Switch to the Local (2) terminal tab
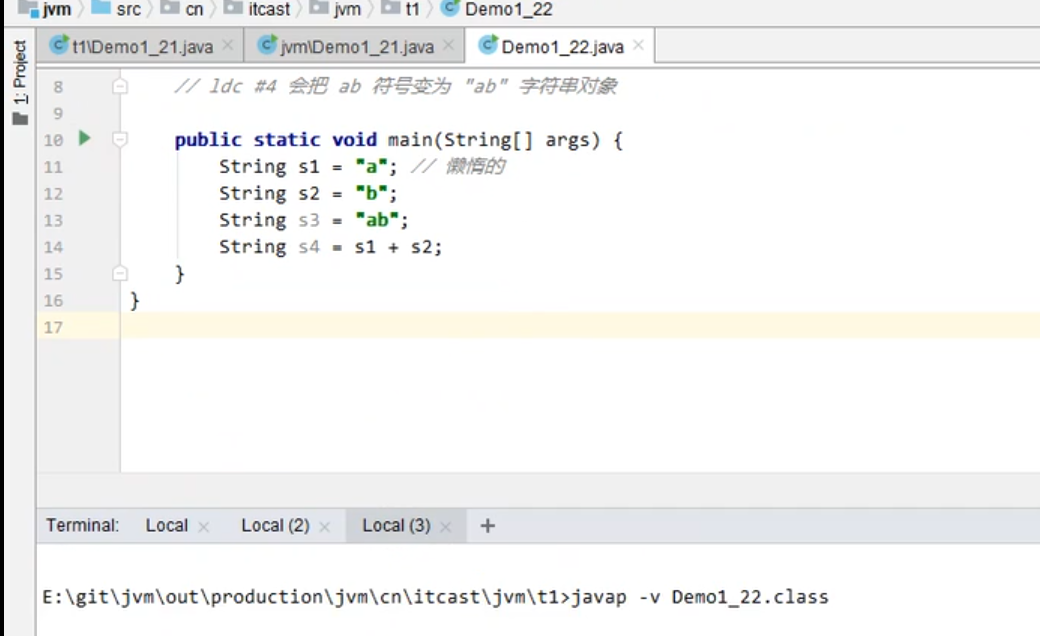 275,525
